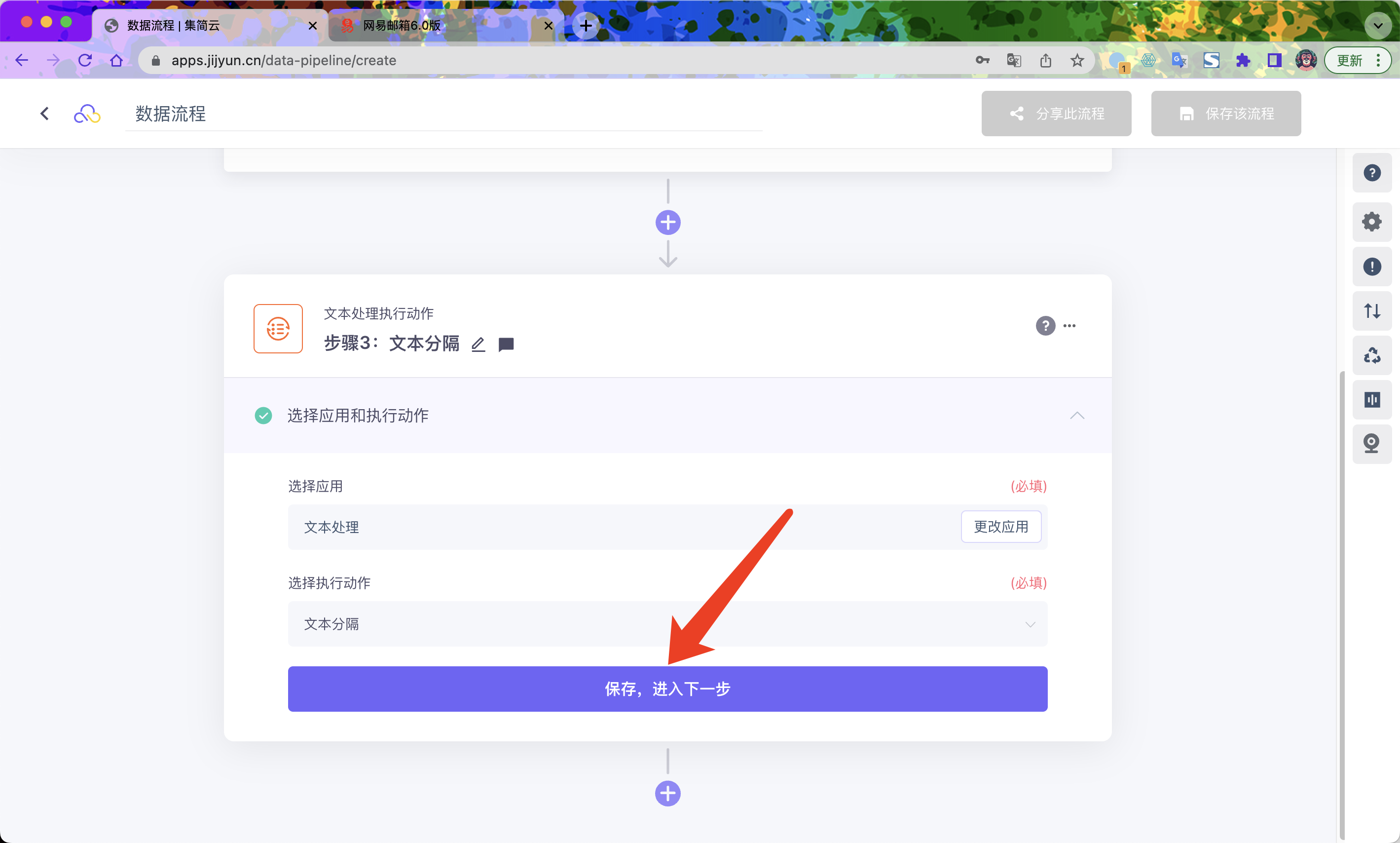This screenshot has width=1400, height=843.
Task: Open the 选择执行动作 dropdown showing 文本分隔
Action: (667, 624)
